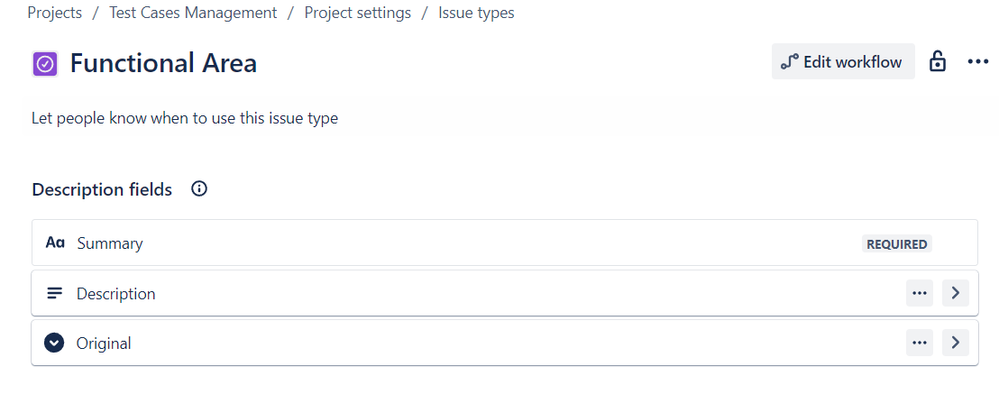999x403 pixels.
Task: Go to Projects breadcrumb link
Action: click(55, 13)
